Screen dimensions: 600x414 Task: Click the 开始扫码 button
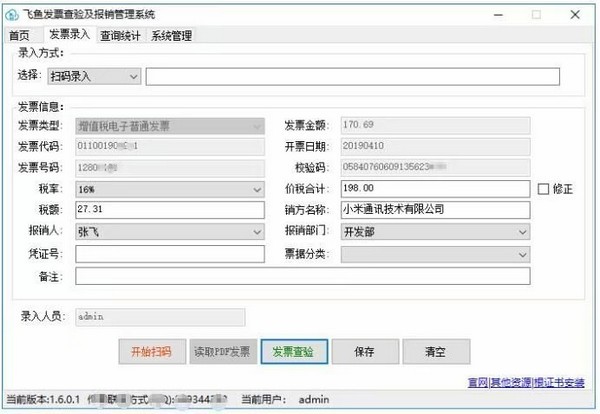click(152, 351)
